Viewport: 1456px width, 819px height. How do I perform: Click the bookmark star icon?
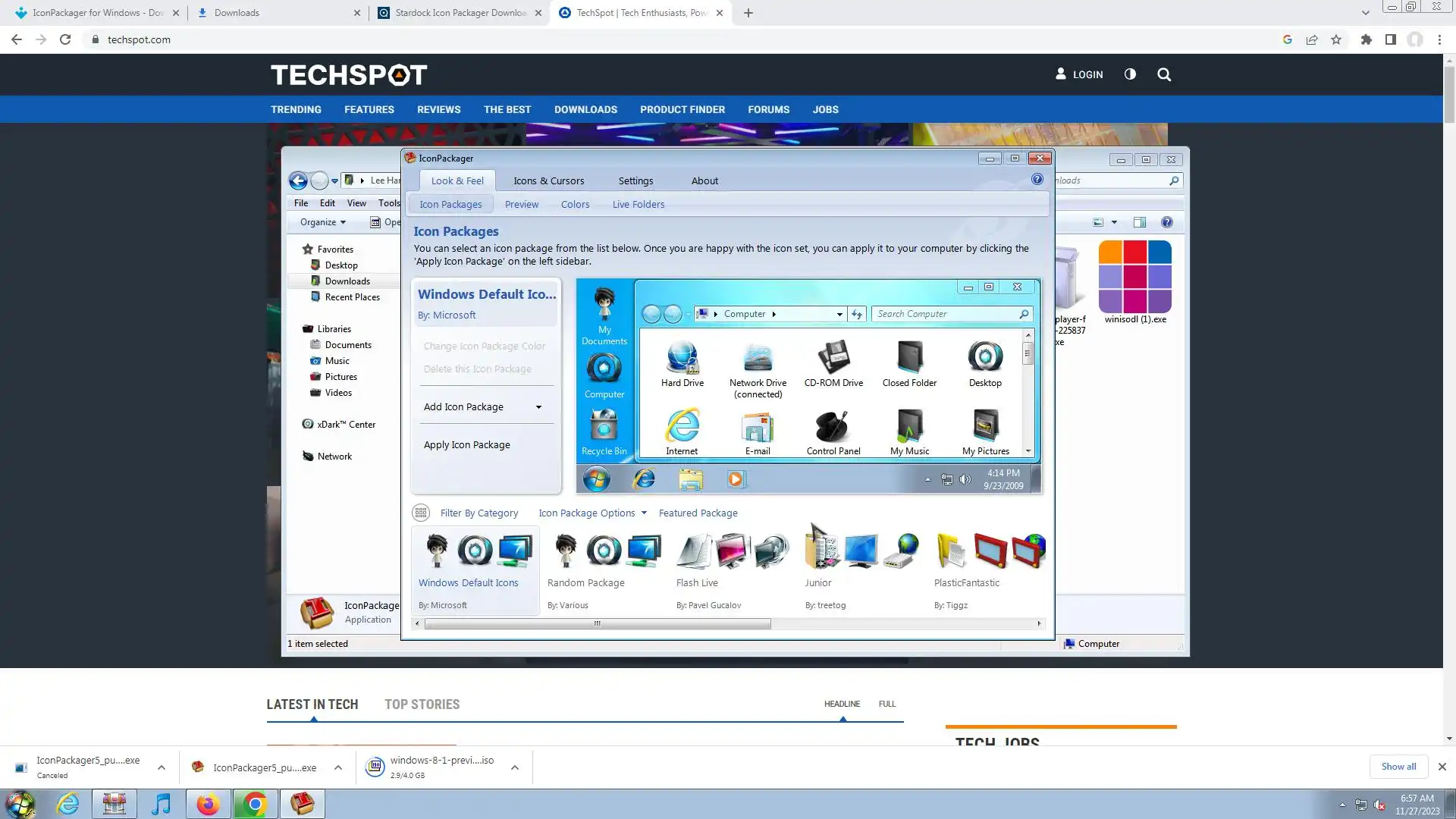click(1336, 39)
